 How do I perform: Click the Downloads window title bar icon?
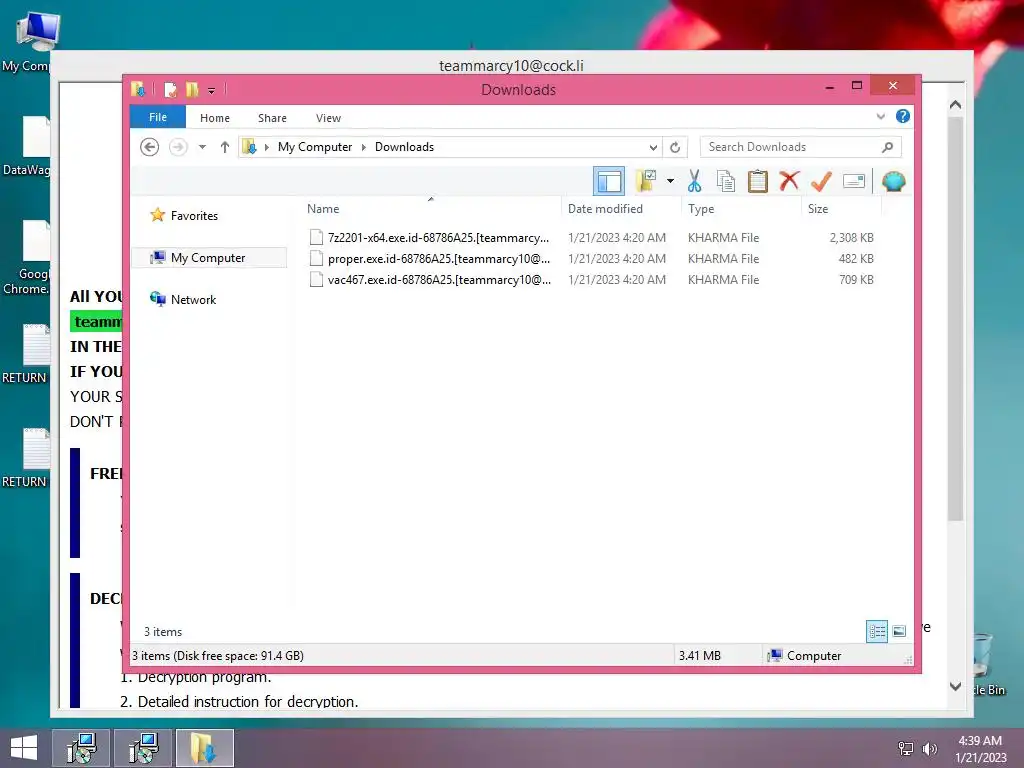138,89
